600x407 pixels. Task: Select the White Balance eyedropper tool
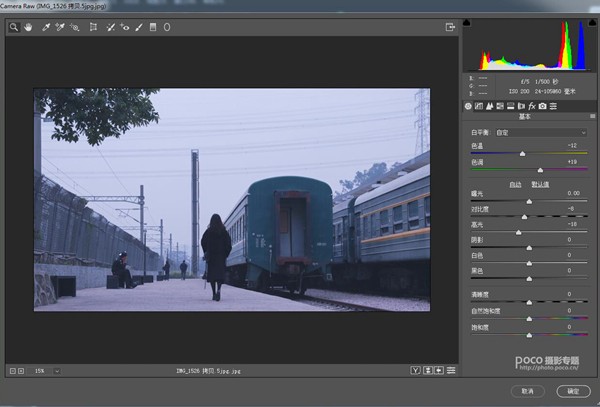tap(46, 27)
